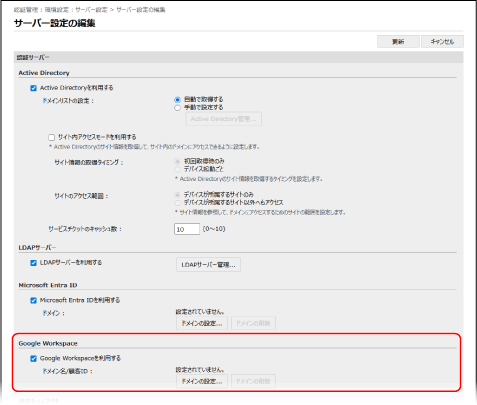Screen dimensions: 477x405
Task: Click the サーバー設定の編集 page heading
Action: point(55,23)
